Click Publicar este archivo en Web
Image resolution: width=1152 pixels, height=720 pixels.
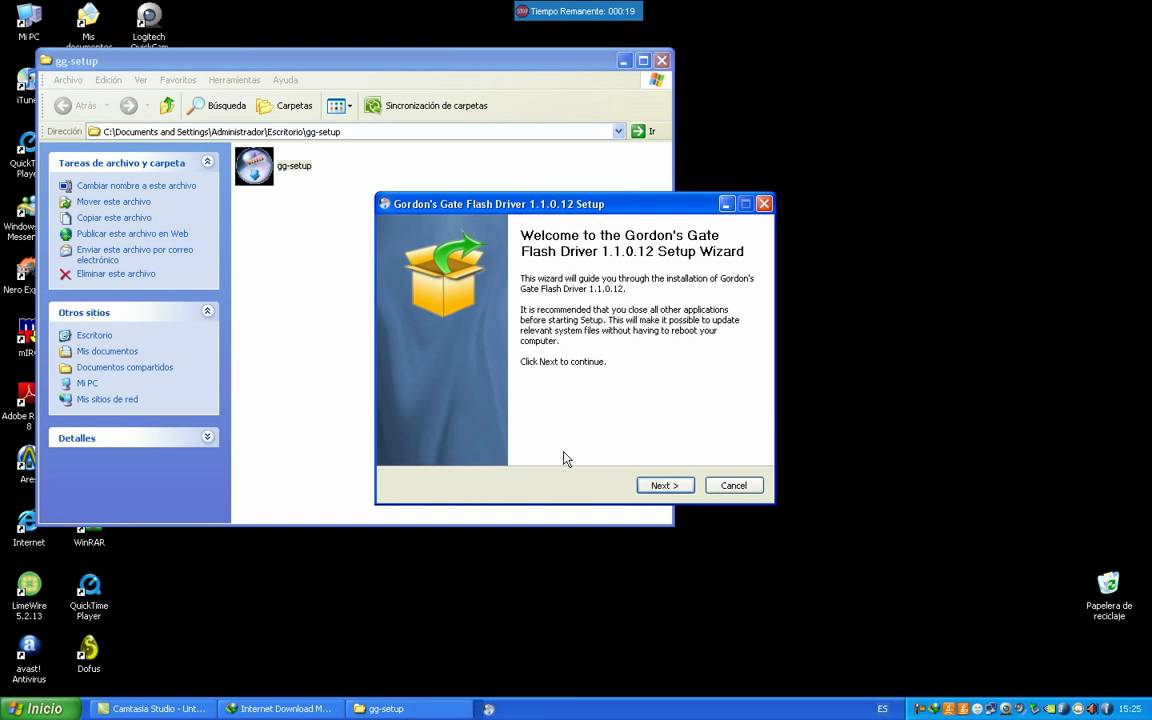pyautogui.click(x=132, y=234)
